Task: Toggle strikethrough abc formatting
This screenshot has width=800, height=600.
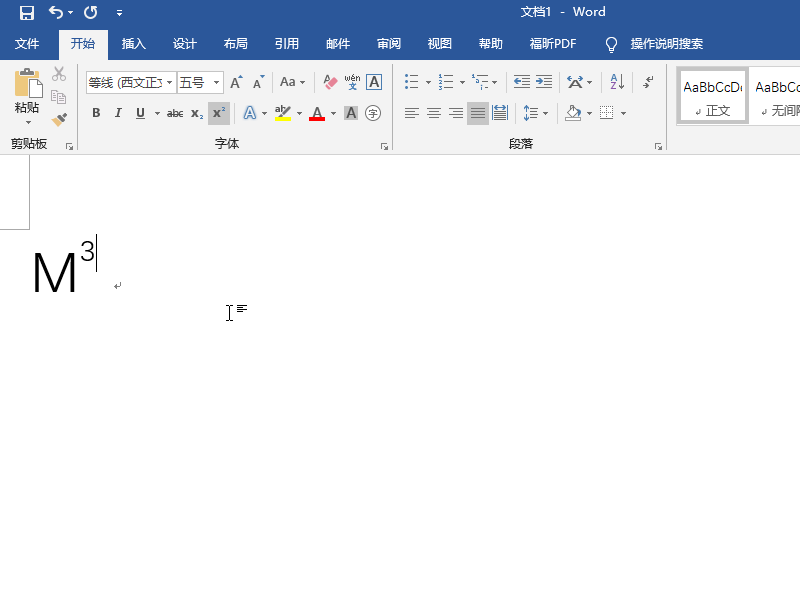Action: pyautogui.click(x=175, y=113)
